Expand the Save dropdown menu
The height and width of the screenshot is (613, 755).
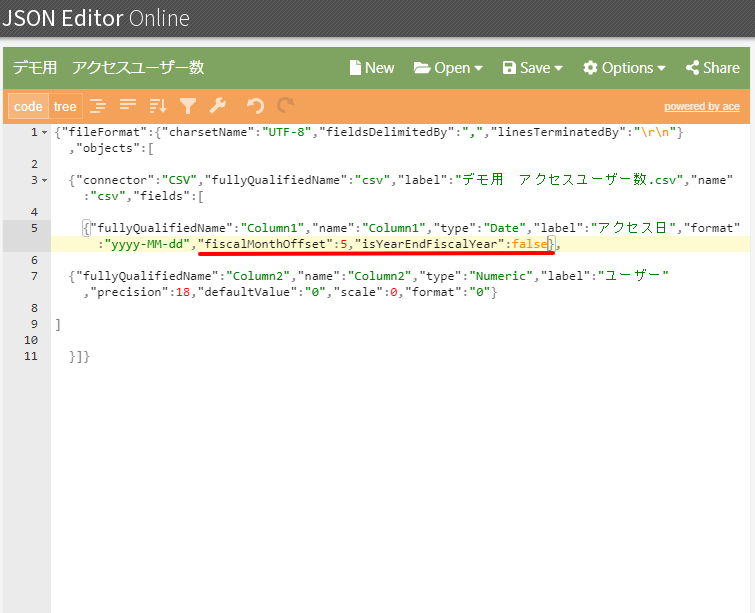pyautogui.click(x=532, y=68)
